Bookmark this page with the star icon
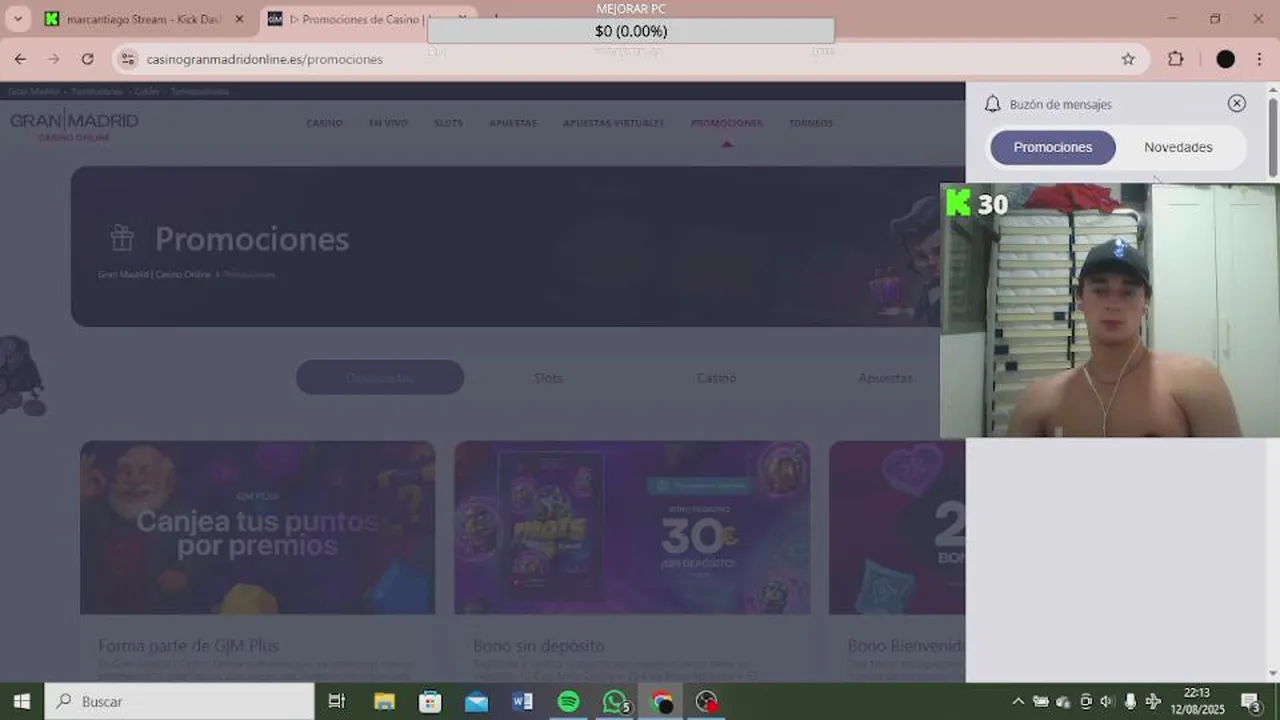 tap(1128, 59)
